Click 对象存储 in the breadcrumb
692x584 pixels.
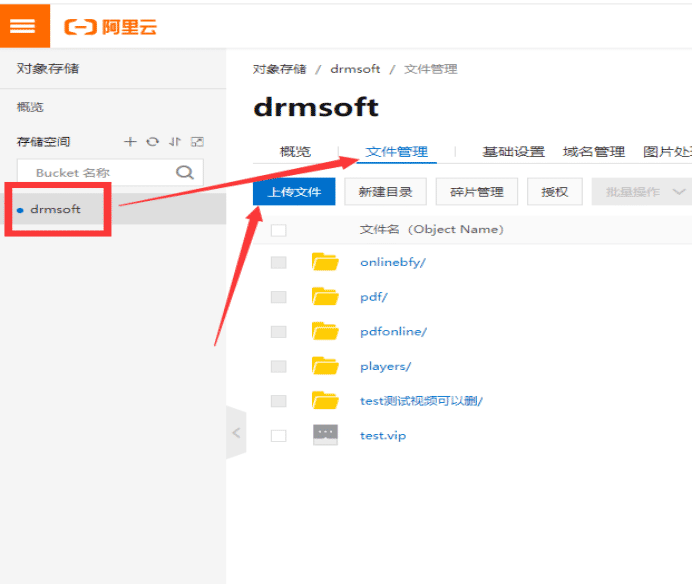(279, 69)
